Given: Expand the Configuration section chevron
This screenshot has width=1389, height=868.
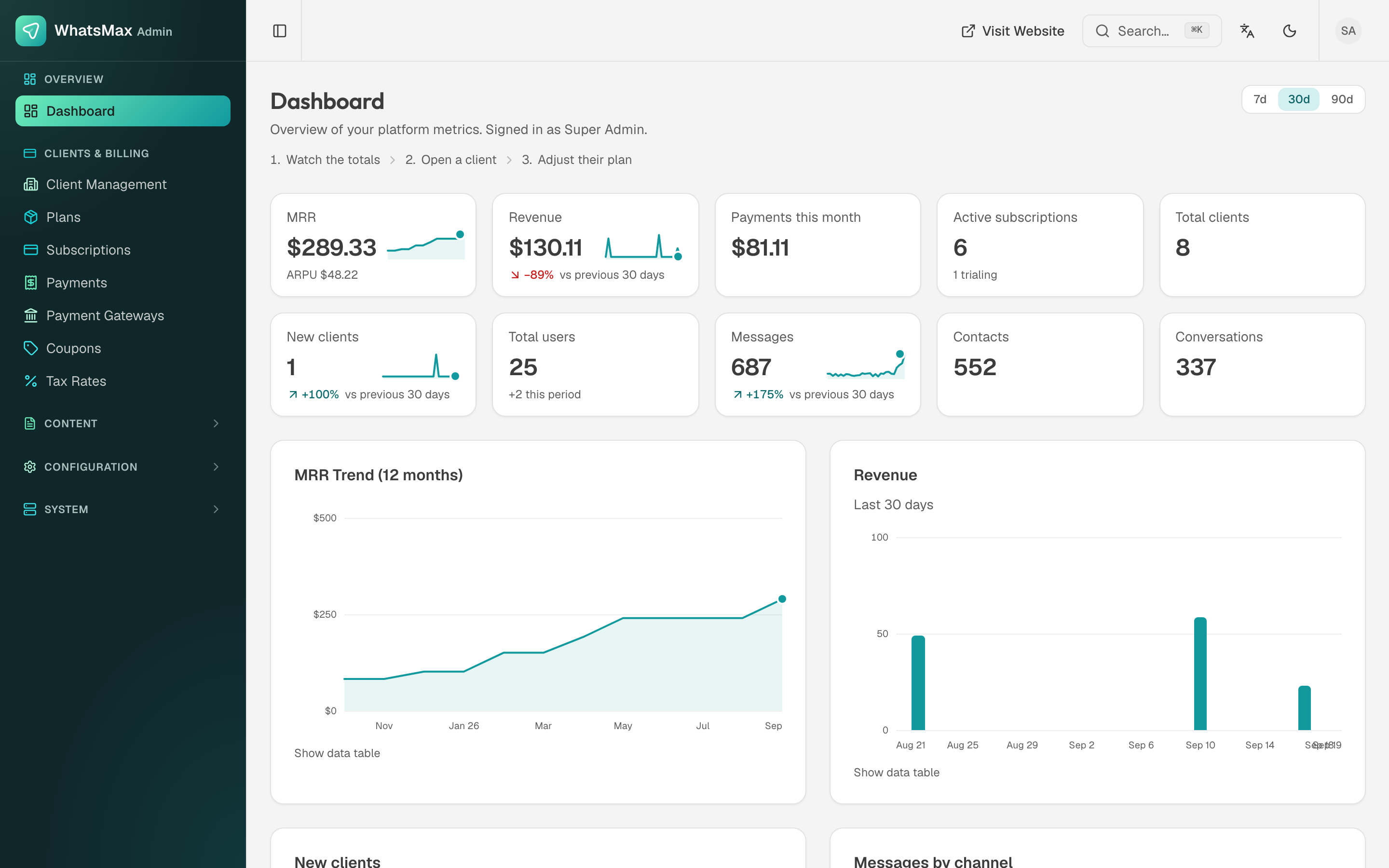Looking at the screenshot, I should pos(216,467).
